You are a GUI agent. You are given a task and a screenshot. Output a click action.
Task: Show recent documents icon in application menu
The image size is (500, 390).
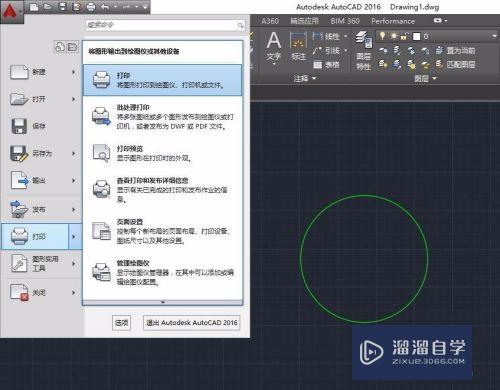(x=60, y=47)
